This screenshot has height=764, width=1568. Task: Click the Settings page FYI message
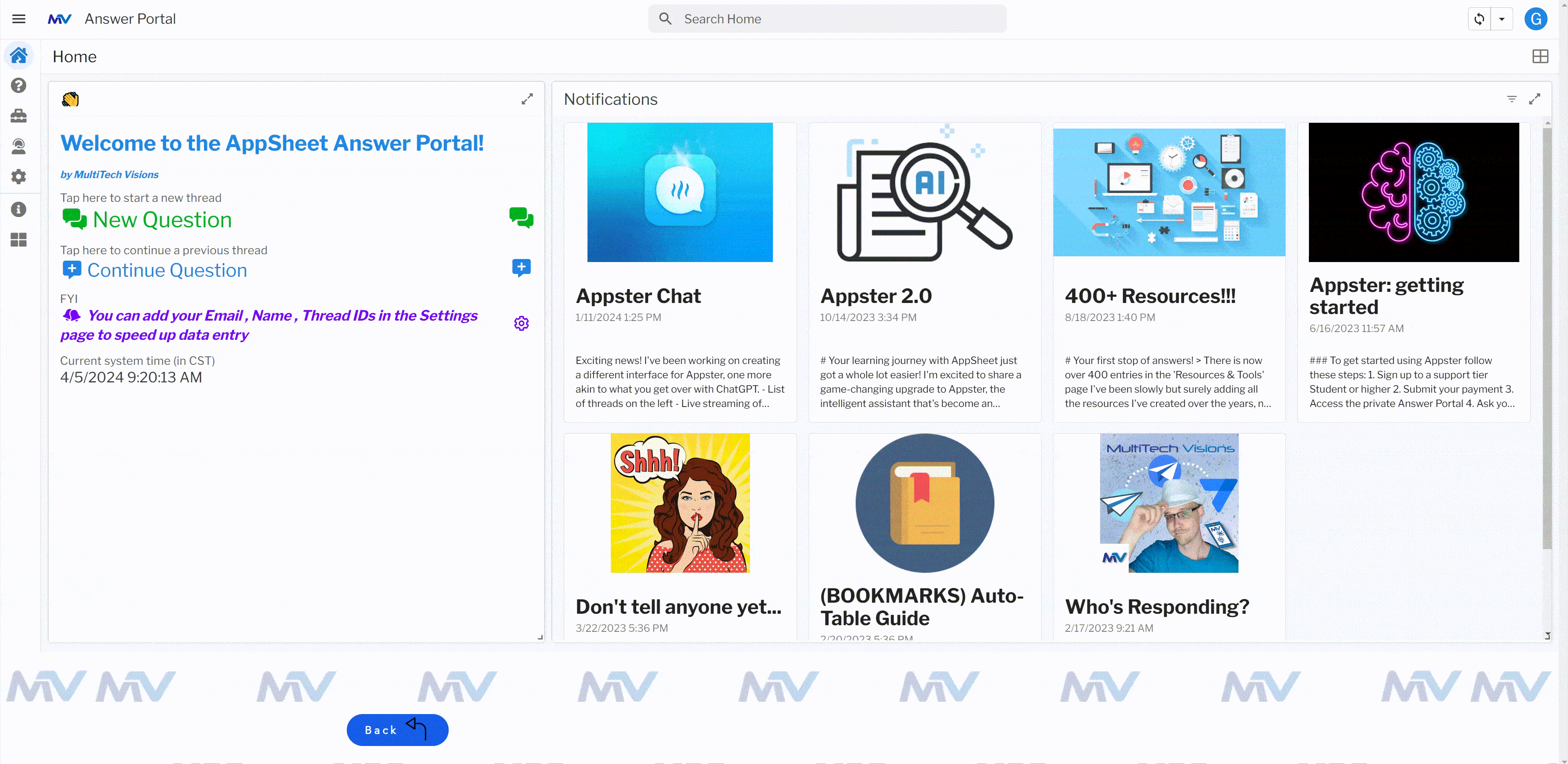tap(269, 325)
